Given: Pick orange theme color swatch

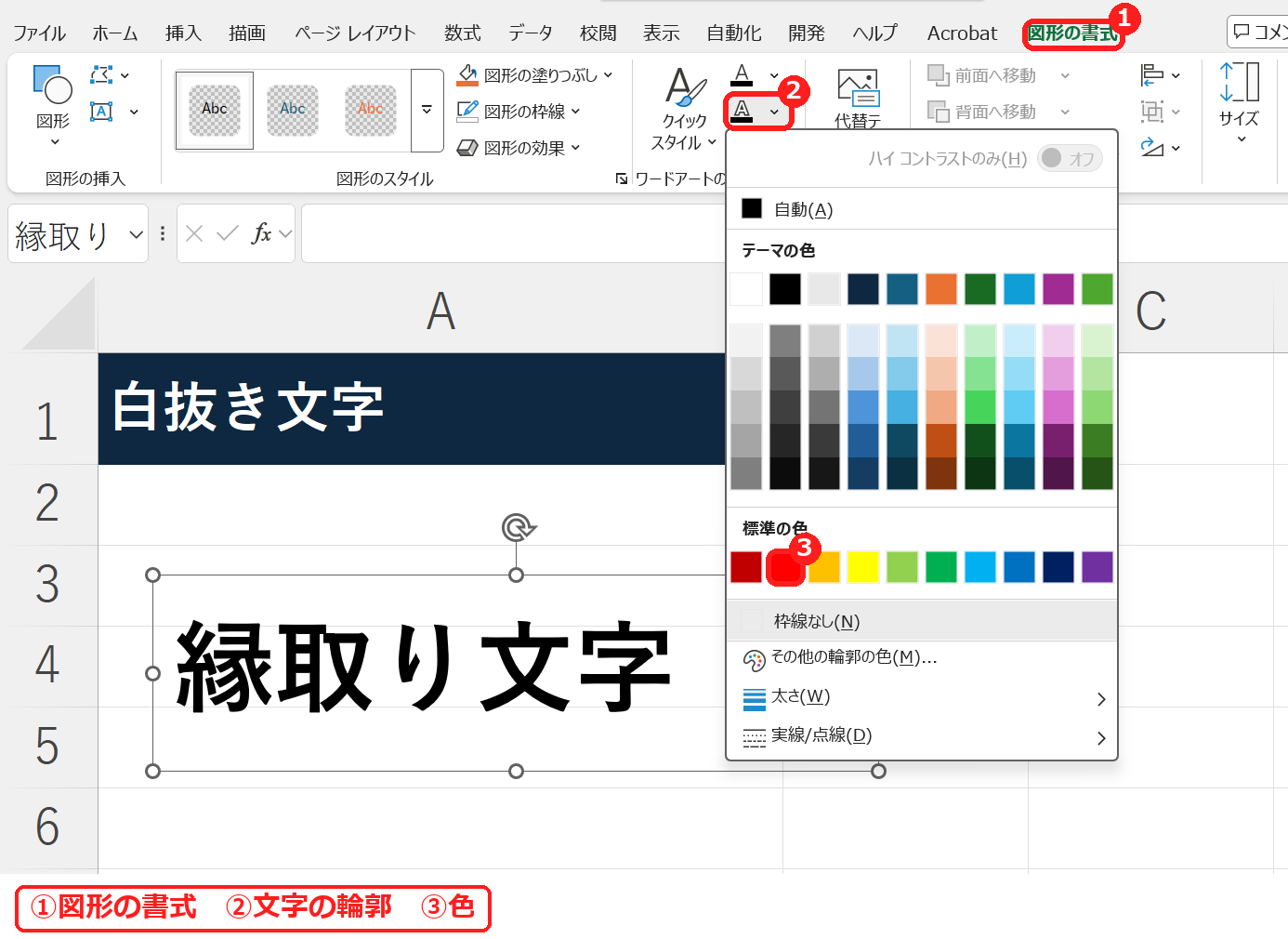Looking at the screenshot, I should (941, 289).
